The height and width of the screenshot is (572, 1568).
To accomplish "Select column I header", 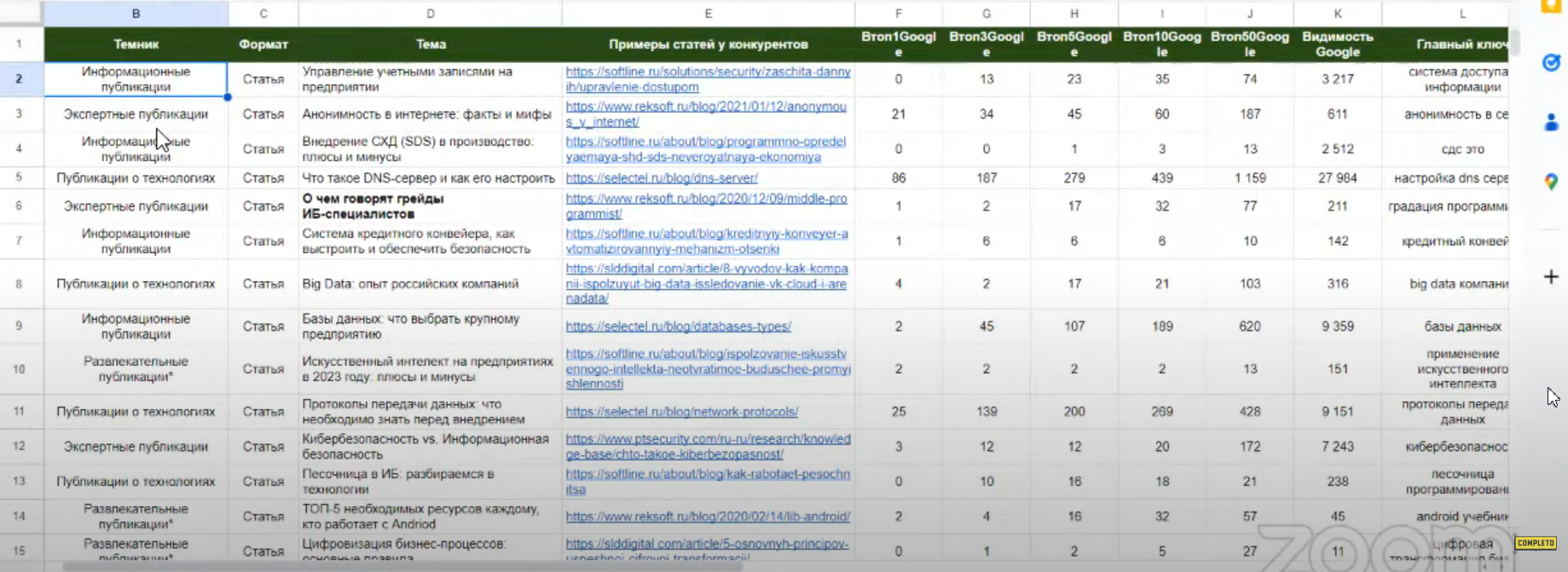I will click(1162, 14).
